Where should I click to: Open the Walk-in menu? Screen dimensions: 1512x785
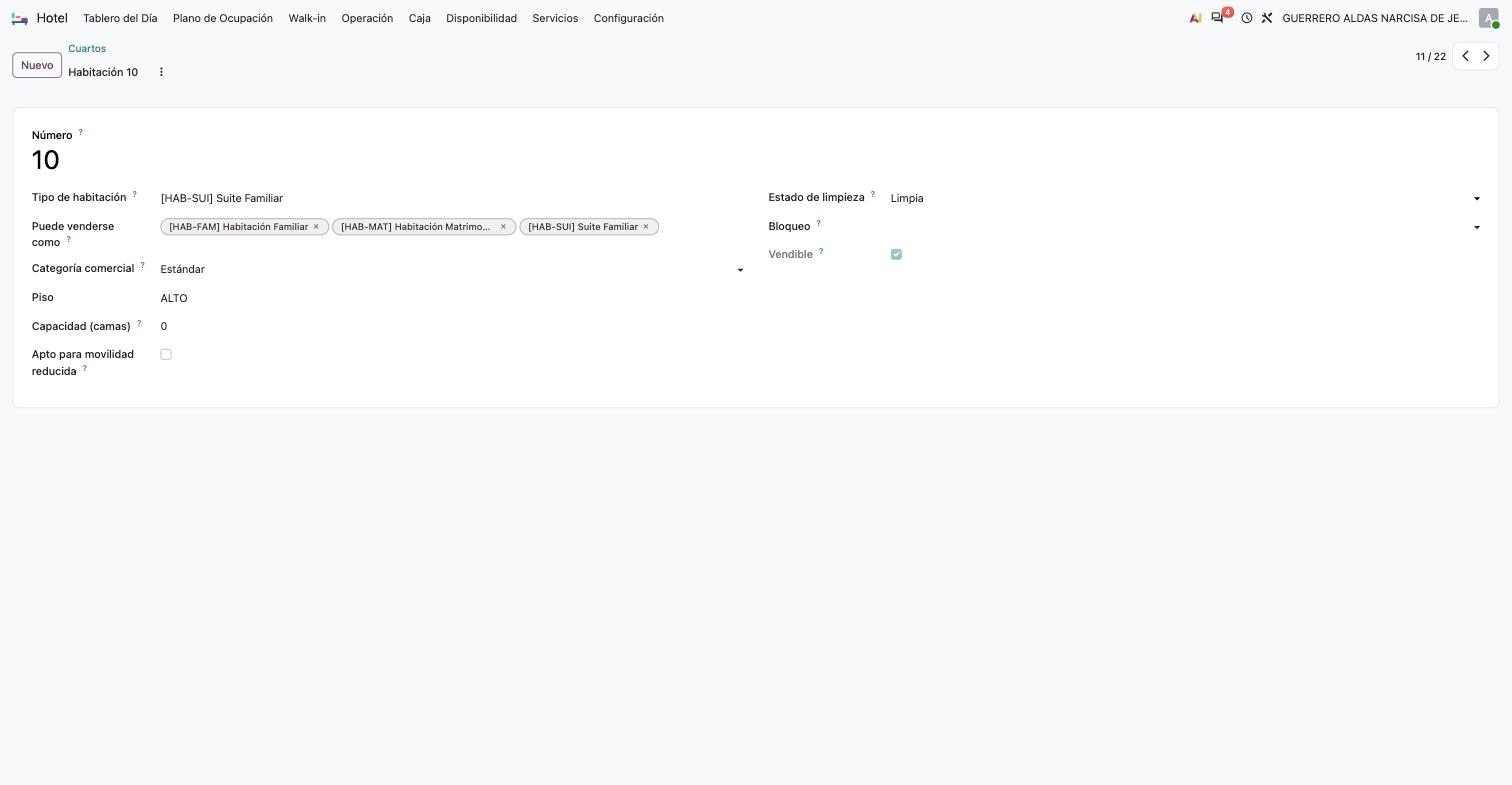click(307, 18)
